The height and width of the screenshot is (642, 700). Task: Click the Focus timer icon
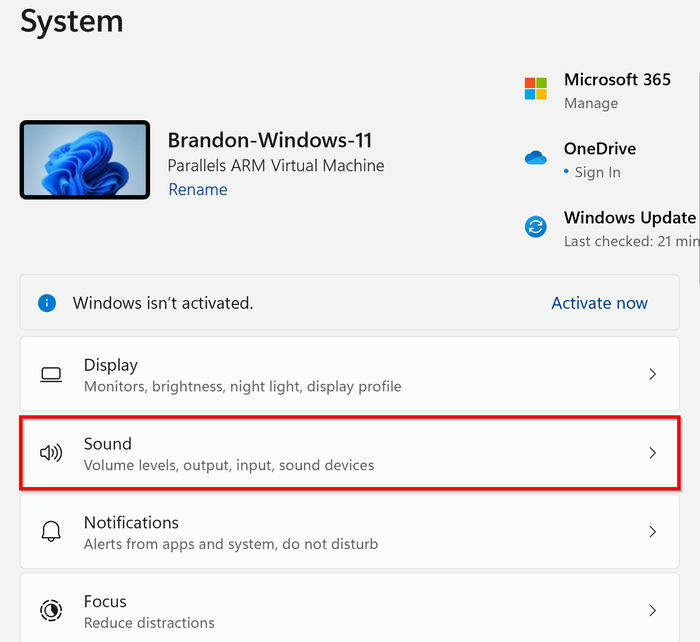tap(51, 610)
